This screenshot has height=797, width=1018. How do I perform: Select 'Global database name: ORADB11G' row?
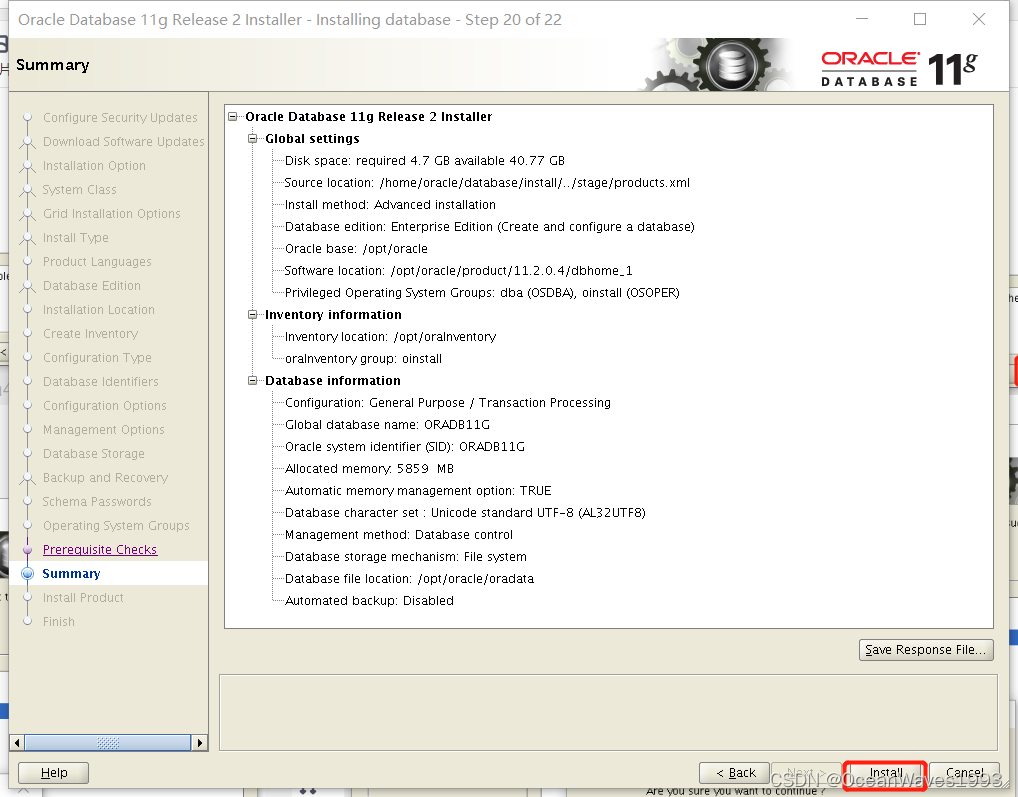click(x=387, y=425)
